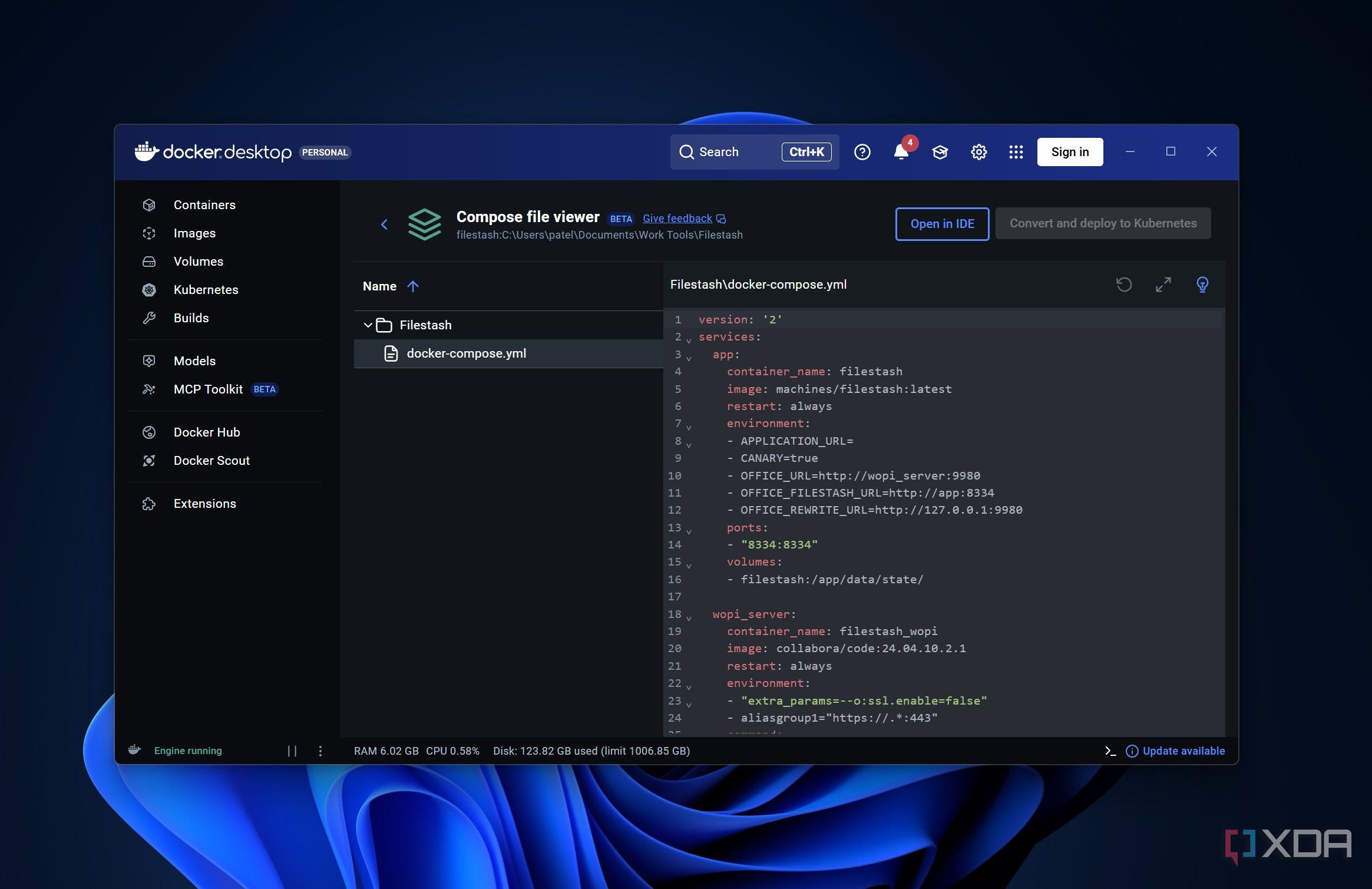Click the Docker engine whale status icon

pos(134,750)
